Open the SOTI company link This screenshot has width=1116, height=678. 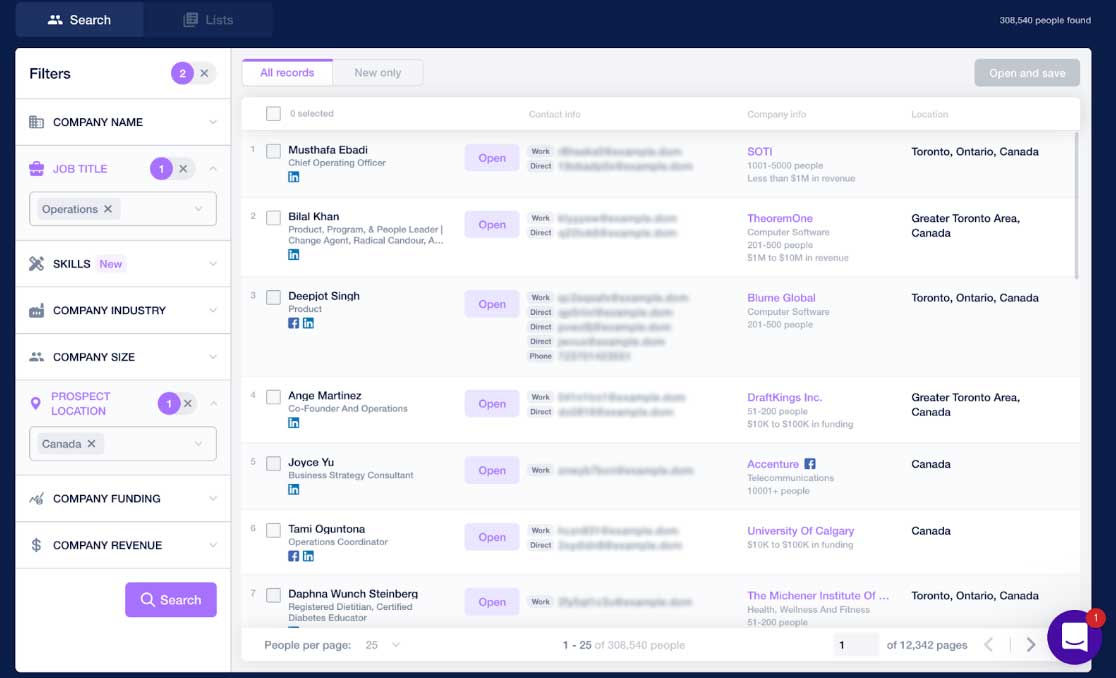[760, 152]
